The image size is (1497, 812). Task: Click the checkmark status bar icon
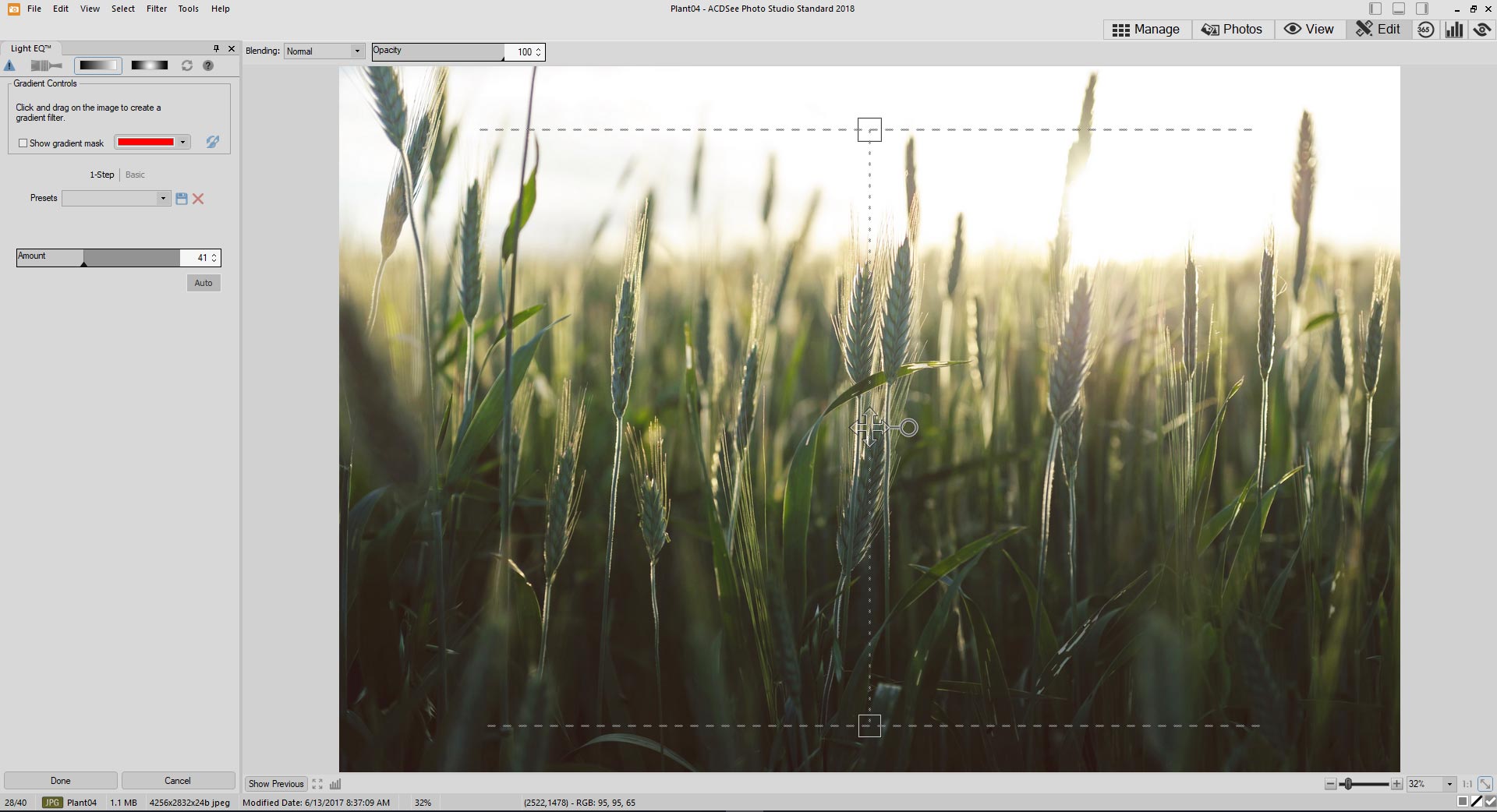[x=1490, y=802]
